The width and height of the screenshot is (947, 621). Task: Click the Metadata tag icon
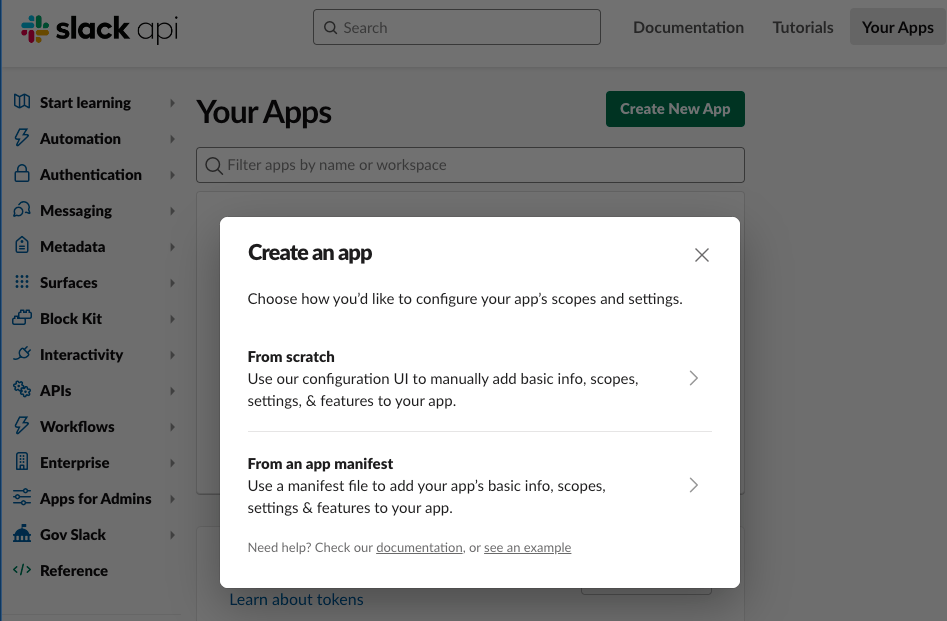pos(22,245)
